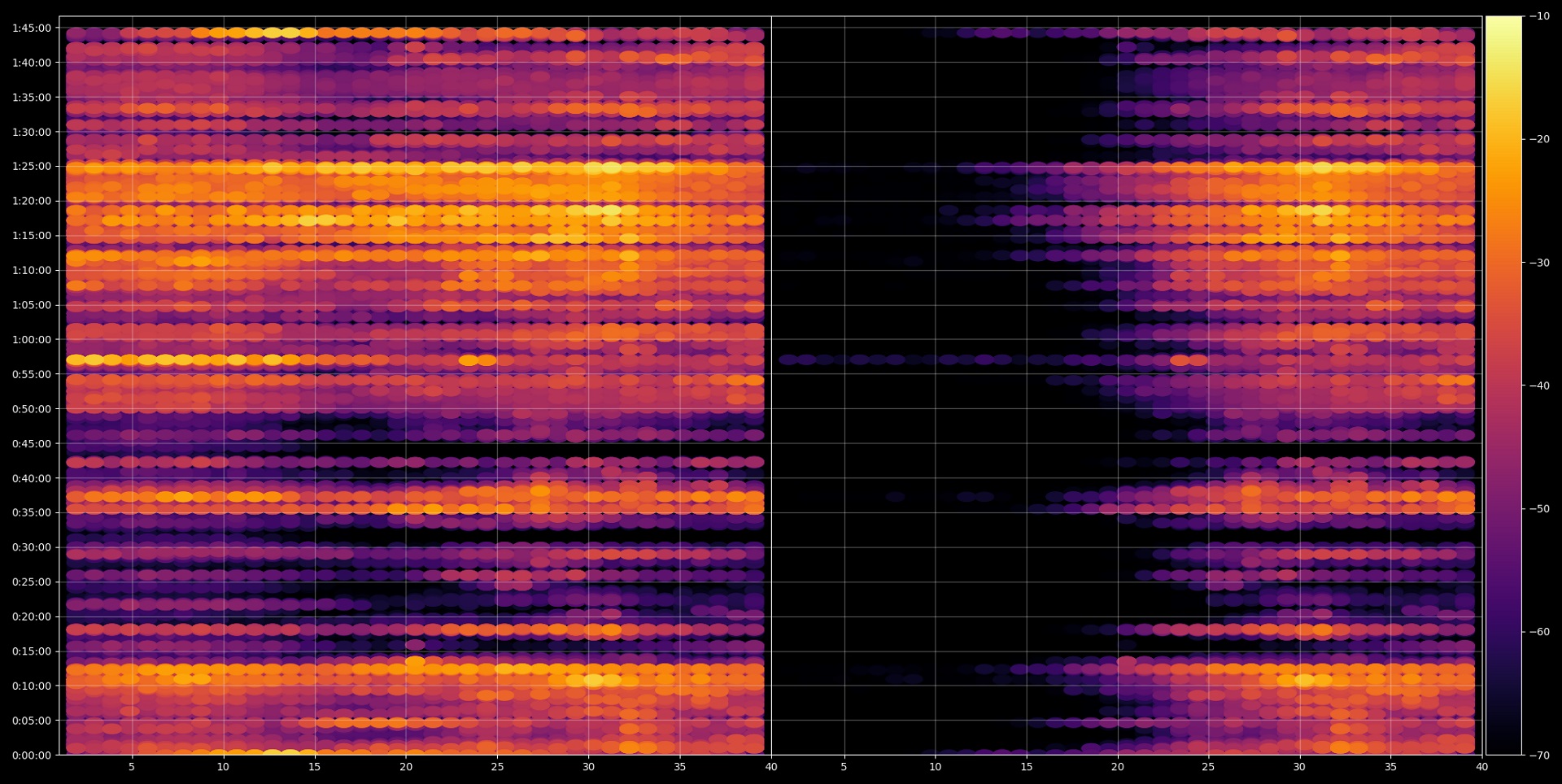
Task: Click the 0:55:00 time axis label
Action: pos(32,374)
